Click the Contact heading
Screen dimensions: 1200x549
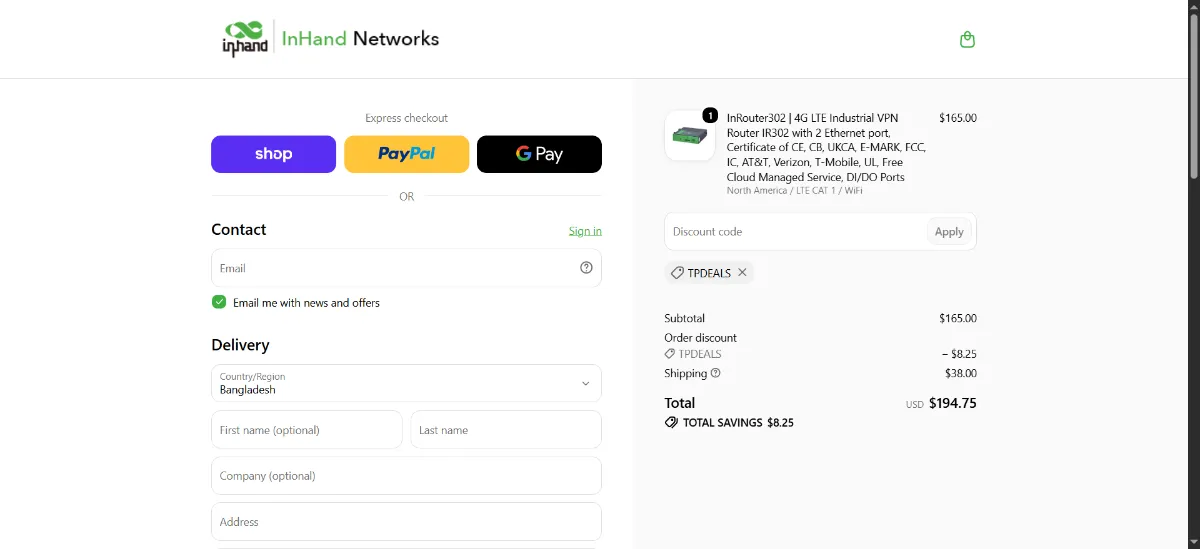tap(239, 229)
